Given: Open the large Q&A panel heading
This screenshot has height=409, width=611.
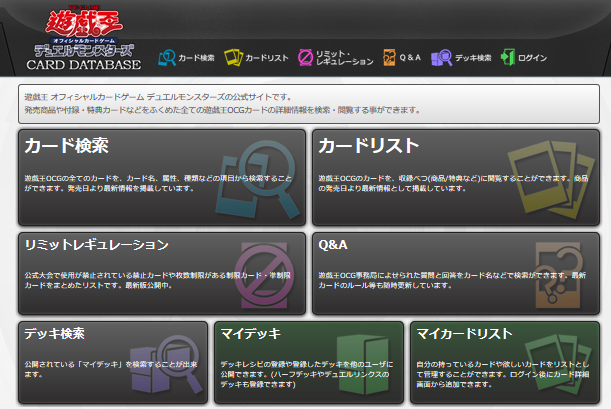Looking at the screenshot, I should coord(333,245).
